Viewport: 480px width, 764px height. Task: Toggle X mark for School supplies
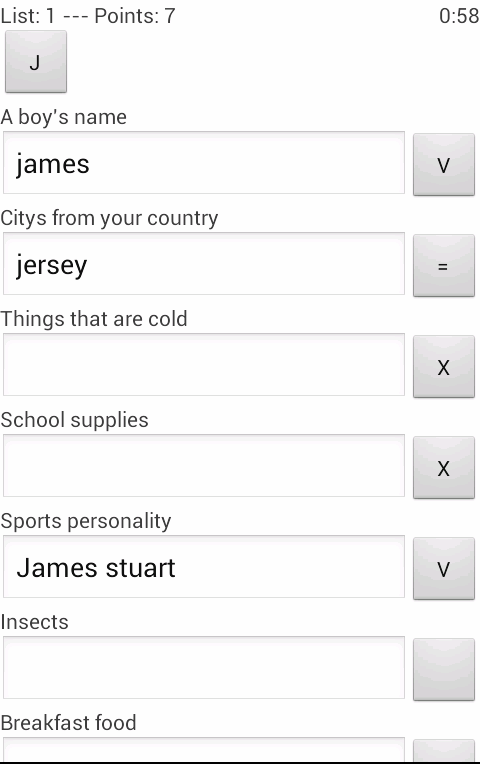point(443,467)
